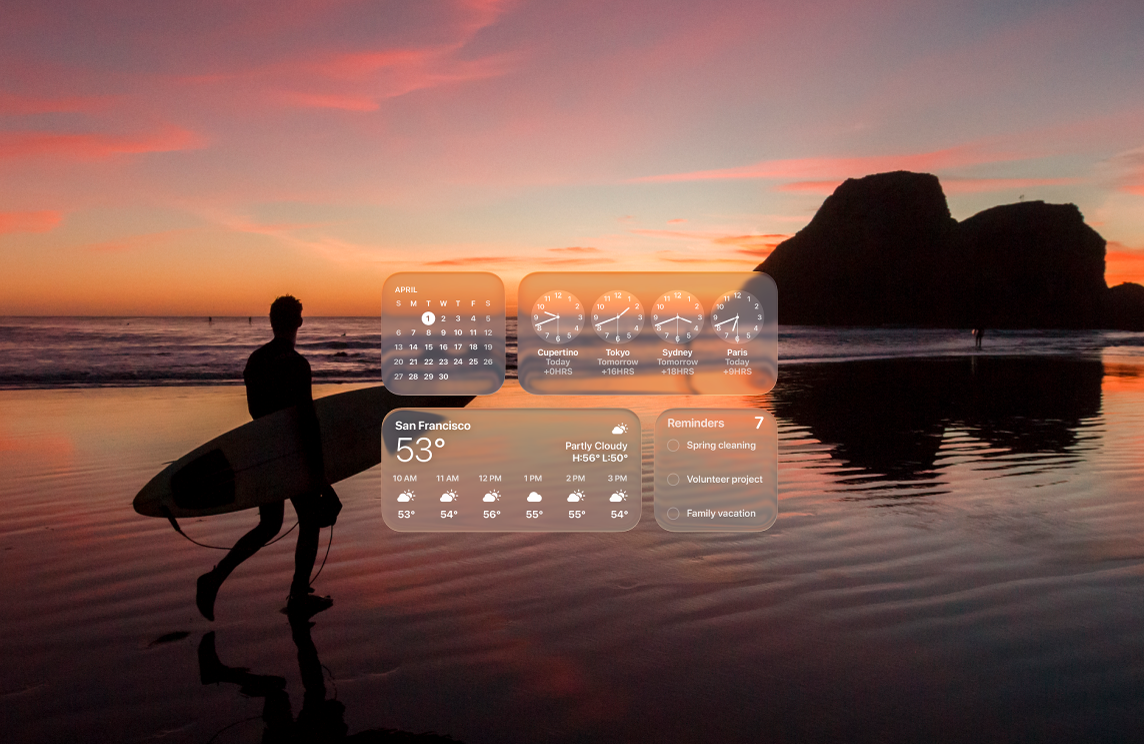
Task: Mark Spring cleaning as complete
Action: pos(674,445)
